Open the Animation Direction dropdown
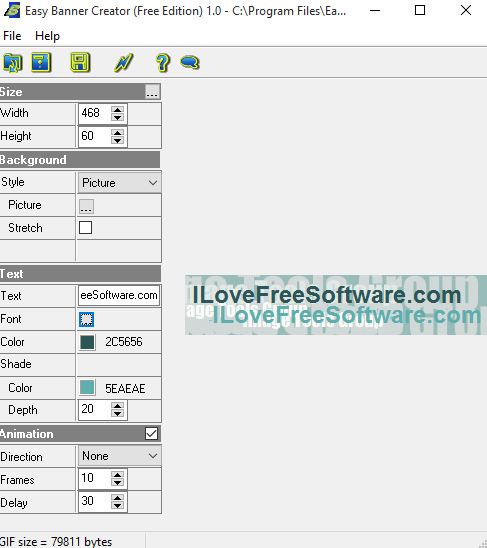This screenshot has width=487, height=548. (119, 456)
